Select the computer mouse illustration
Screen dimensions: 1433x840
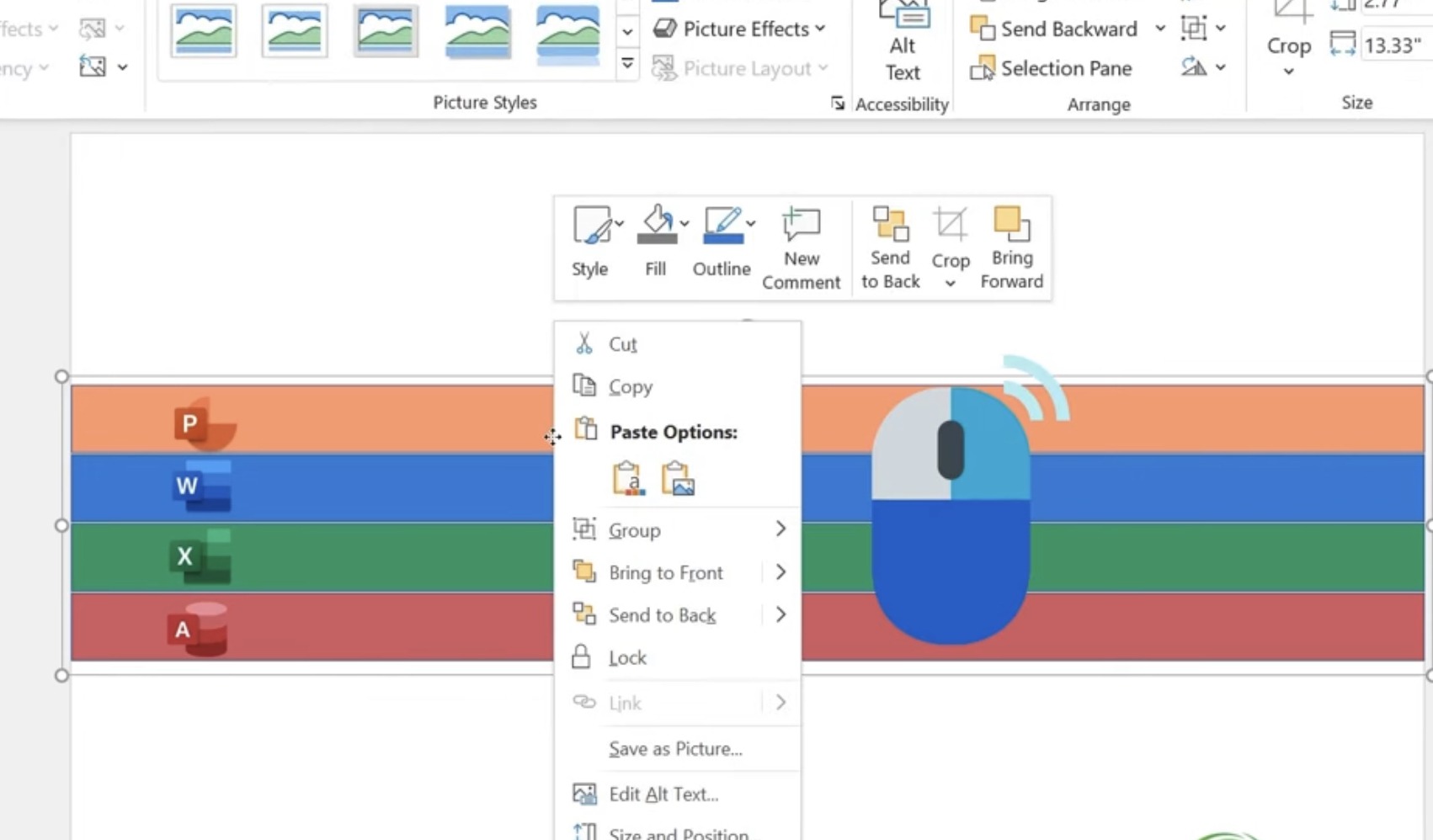(951, 515)
